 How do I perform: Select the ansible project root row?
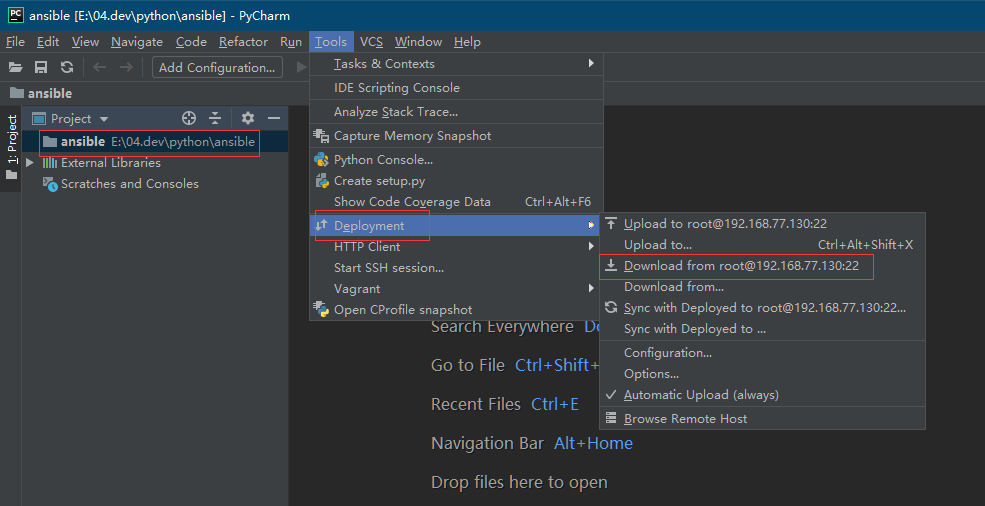[155, 141]
